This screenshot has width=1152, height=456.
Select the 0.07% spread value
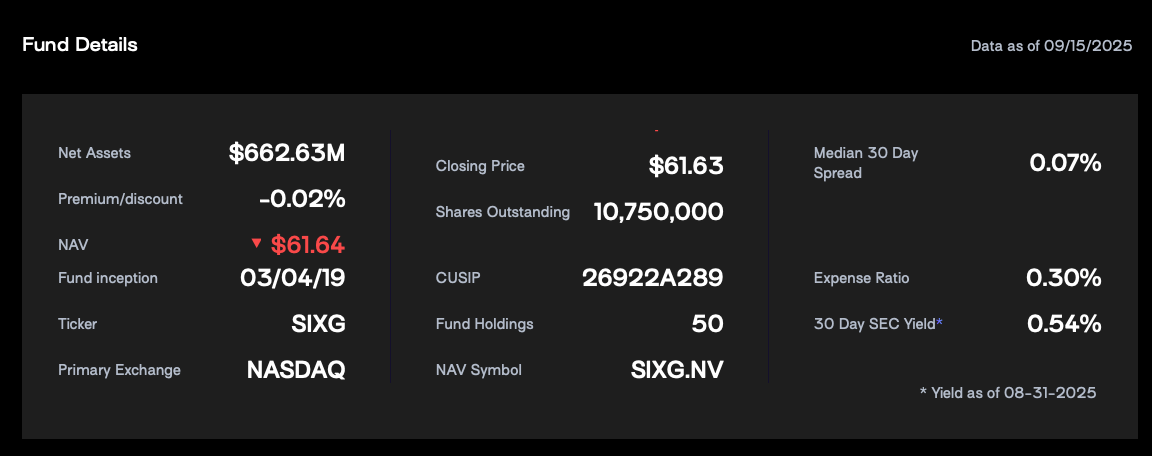(1065, 163)
